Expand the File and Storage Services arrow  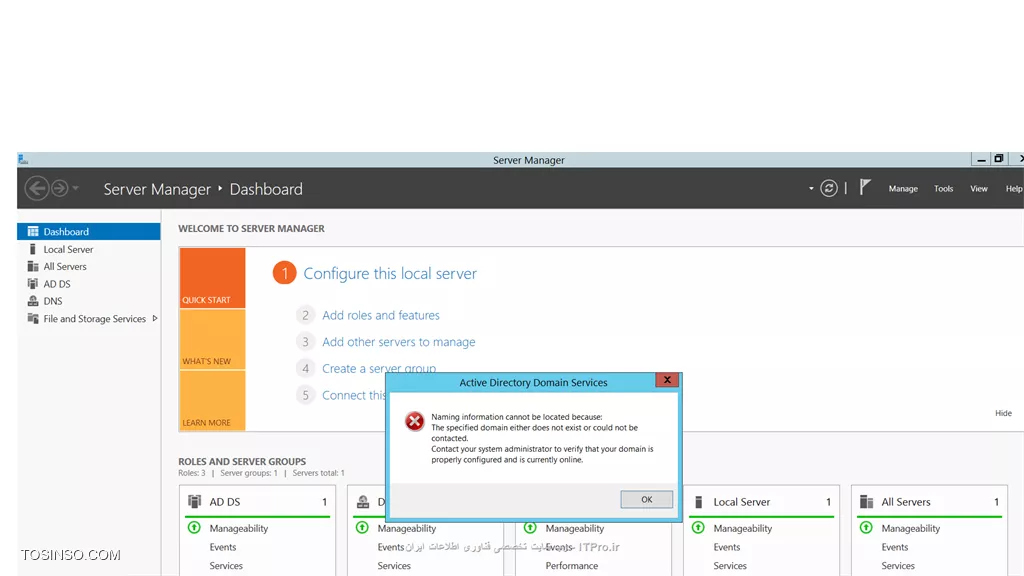tap(155, 319)
